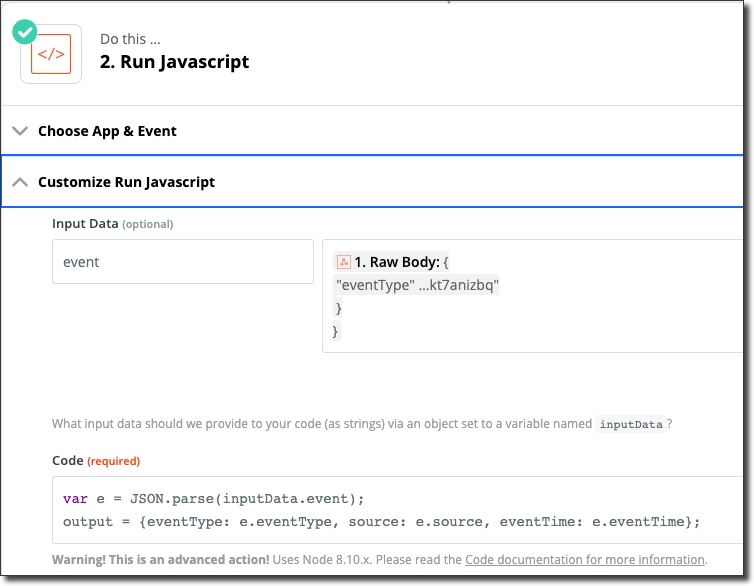Open the Choose App & Event section
This screenshot has width=754, height=586.
(107, 131)
